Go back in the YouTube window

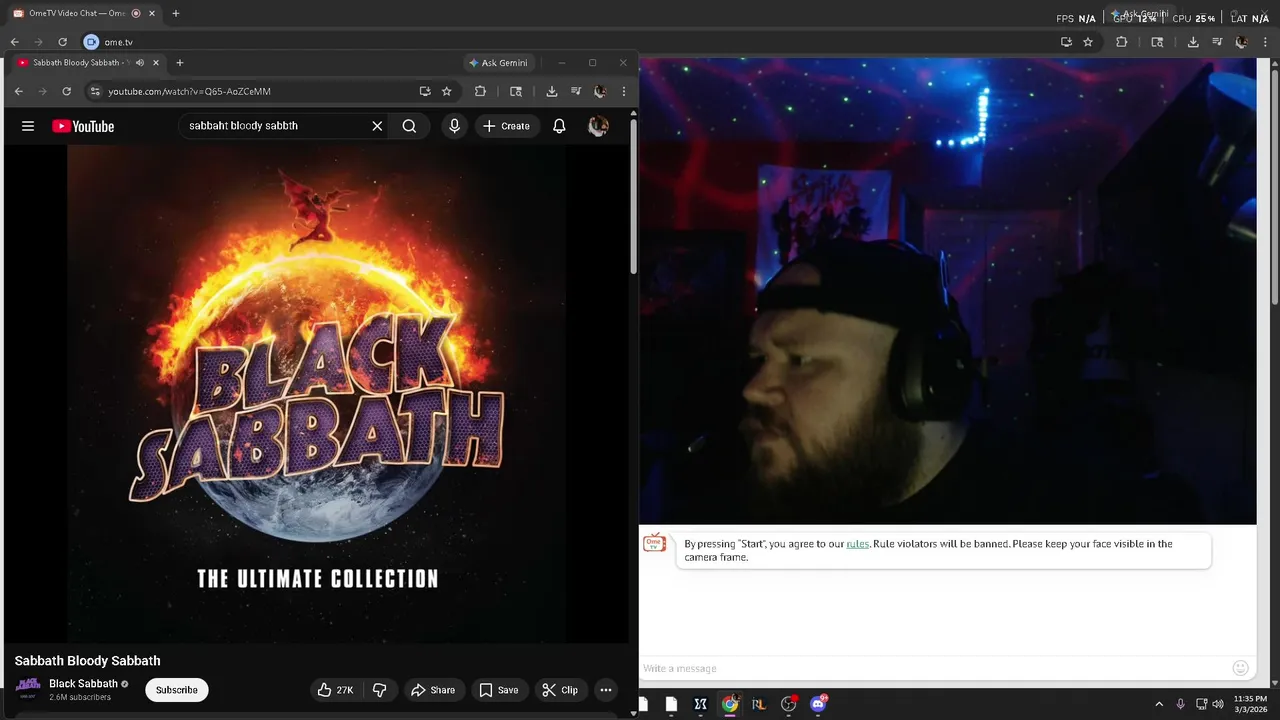click(x=18, y=91)
